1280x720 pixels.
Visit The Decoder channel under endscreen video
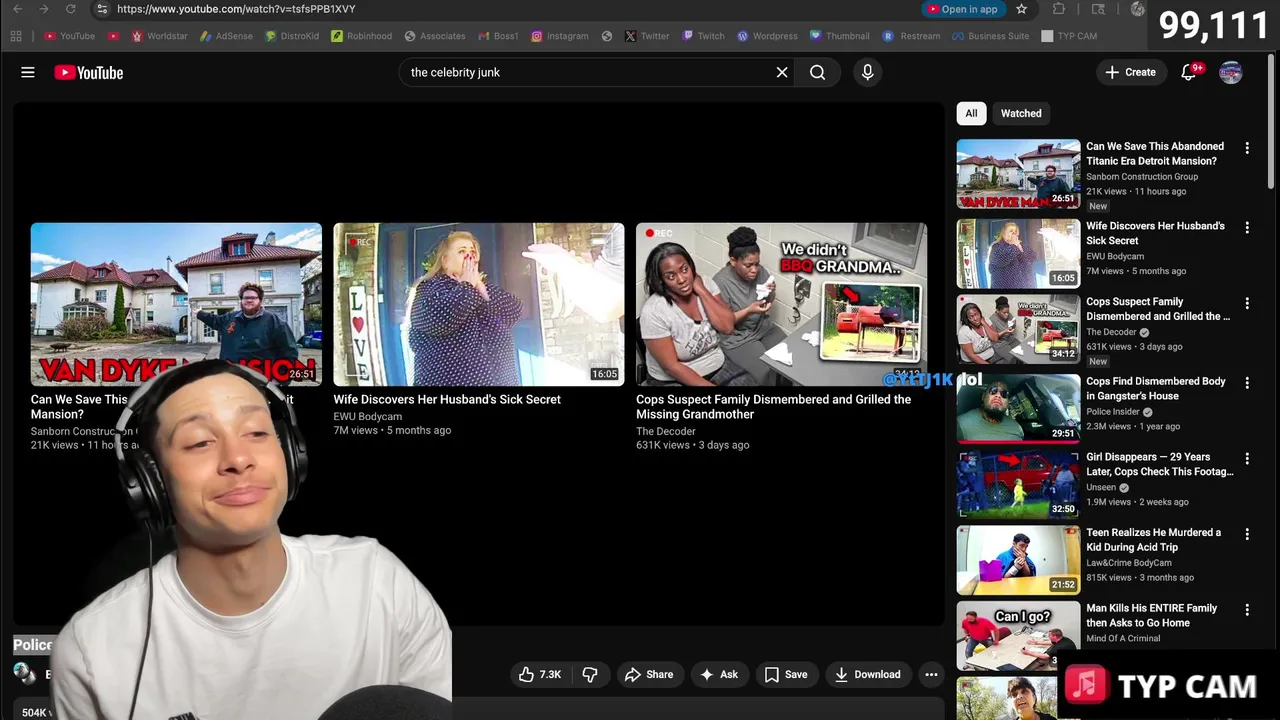pos(666,431)
